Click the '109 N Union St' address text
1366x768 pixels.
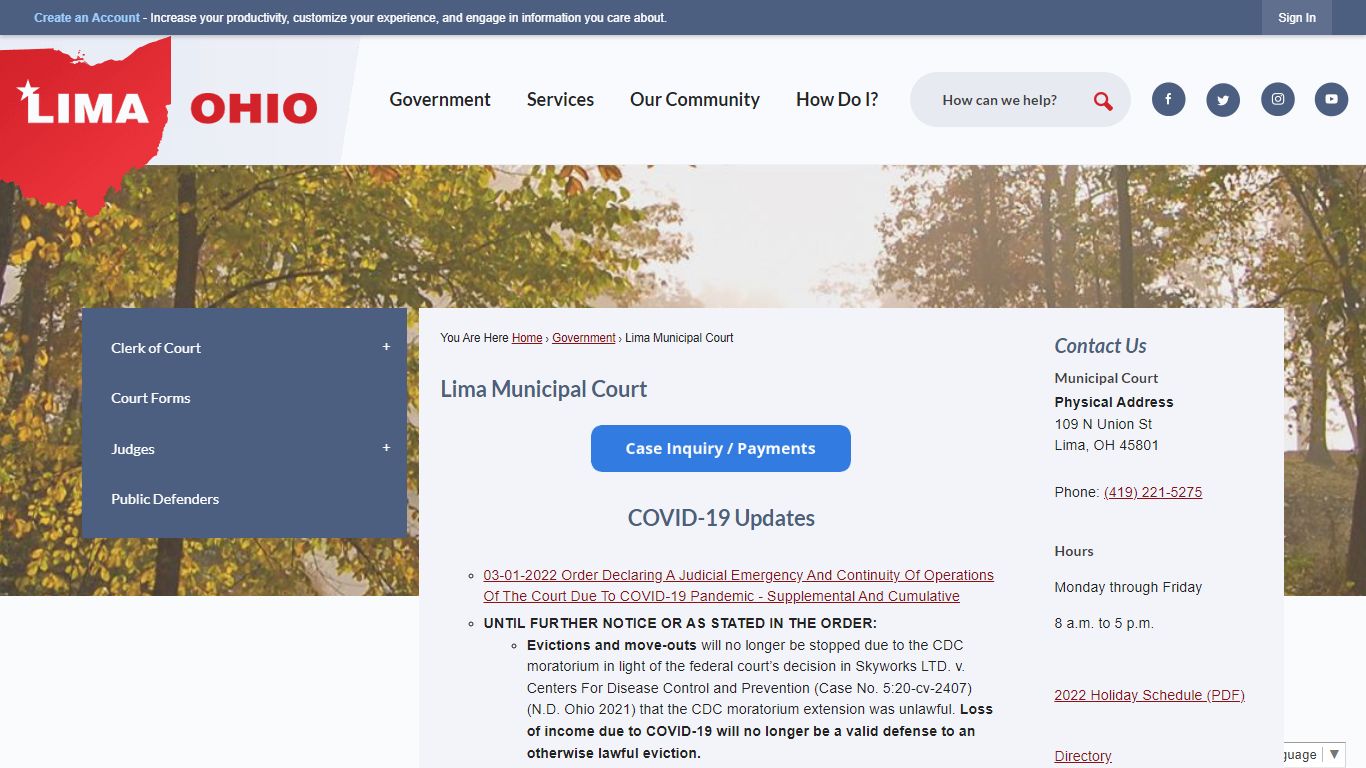[1103, 424]
